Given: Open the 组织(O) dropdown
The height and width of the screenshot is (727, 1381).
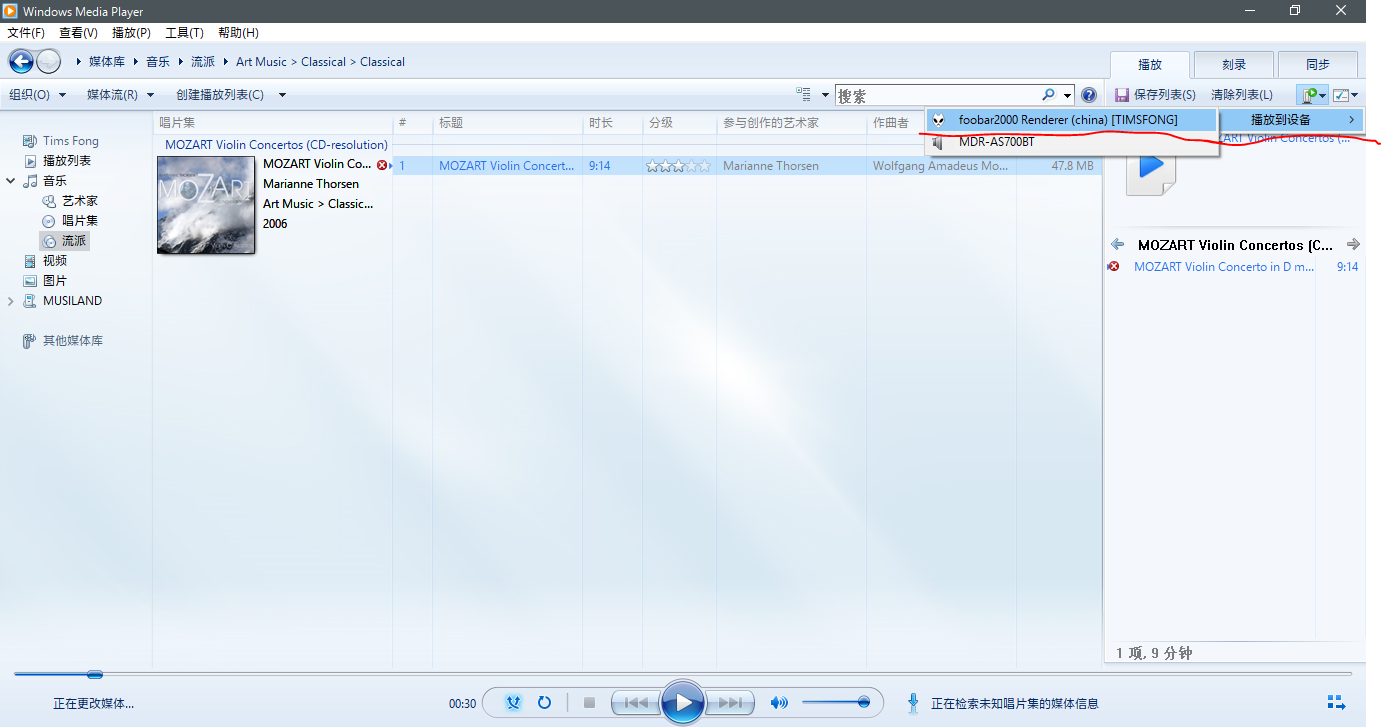Looking at the screenshot, I should coord(37,95).
